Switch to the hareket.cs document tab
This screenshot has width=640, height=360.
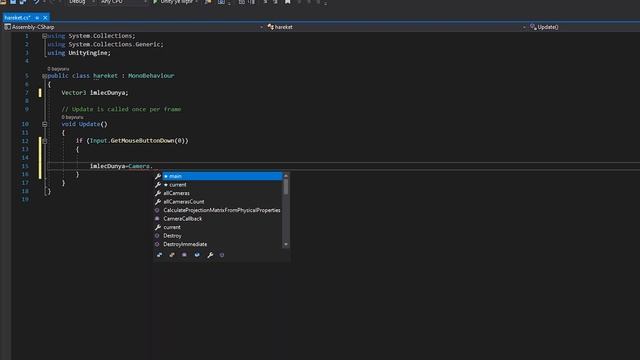[17, 18]
